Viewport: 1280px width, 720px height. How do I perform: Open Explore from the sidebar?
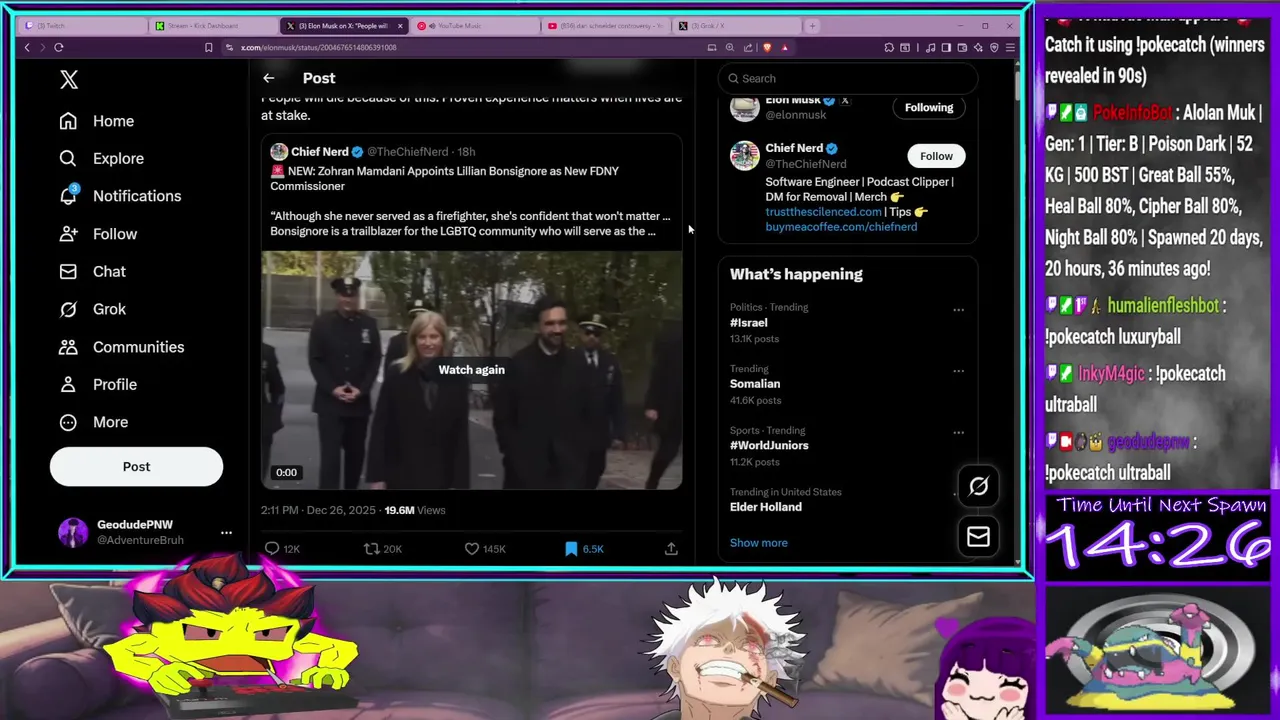101,158
